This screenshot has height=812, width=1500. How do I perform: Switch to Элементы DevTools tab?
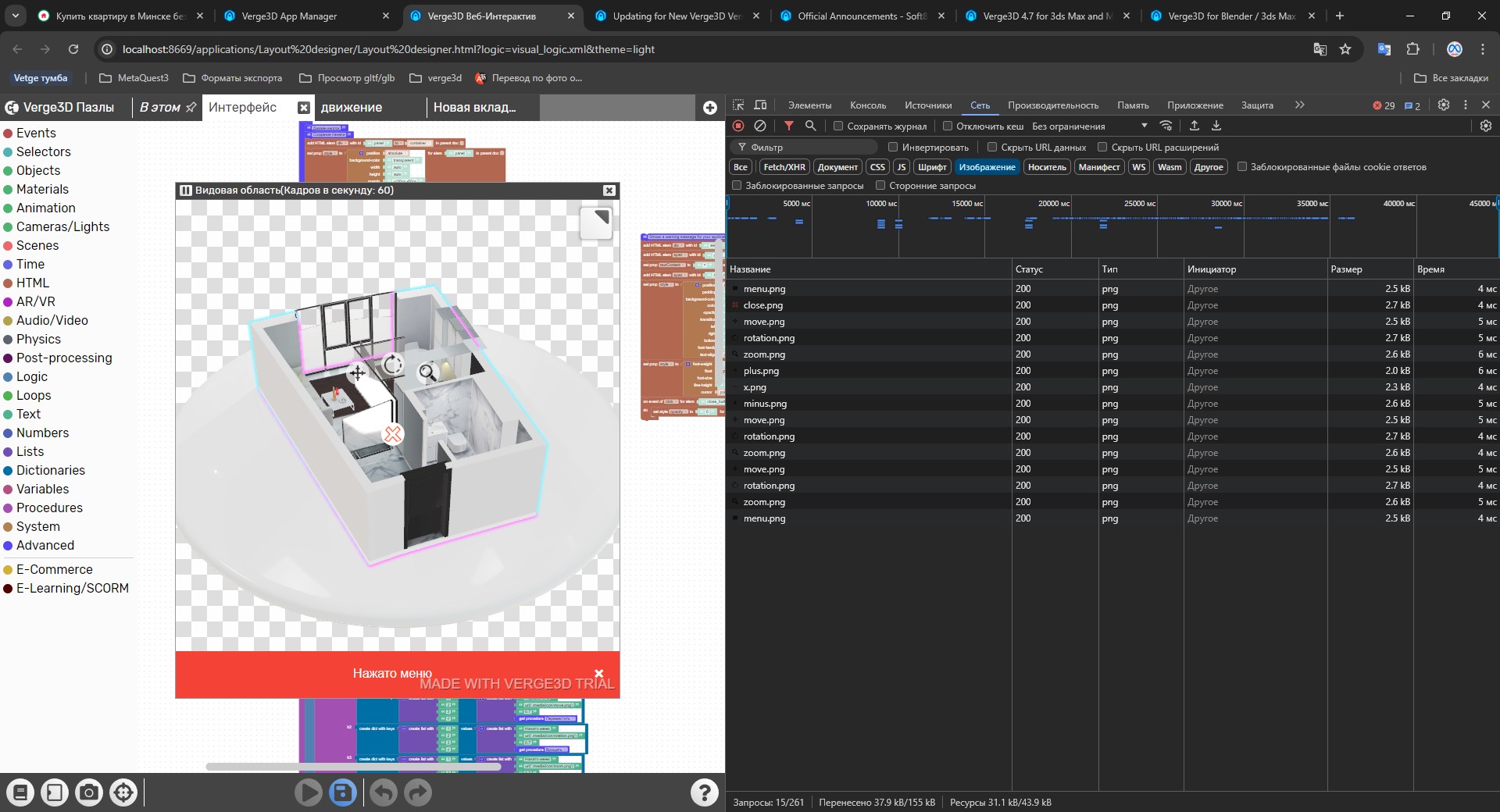[x=809, y=105]
